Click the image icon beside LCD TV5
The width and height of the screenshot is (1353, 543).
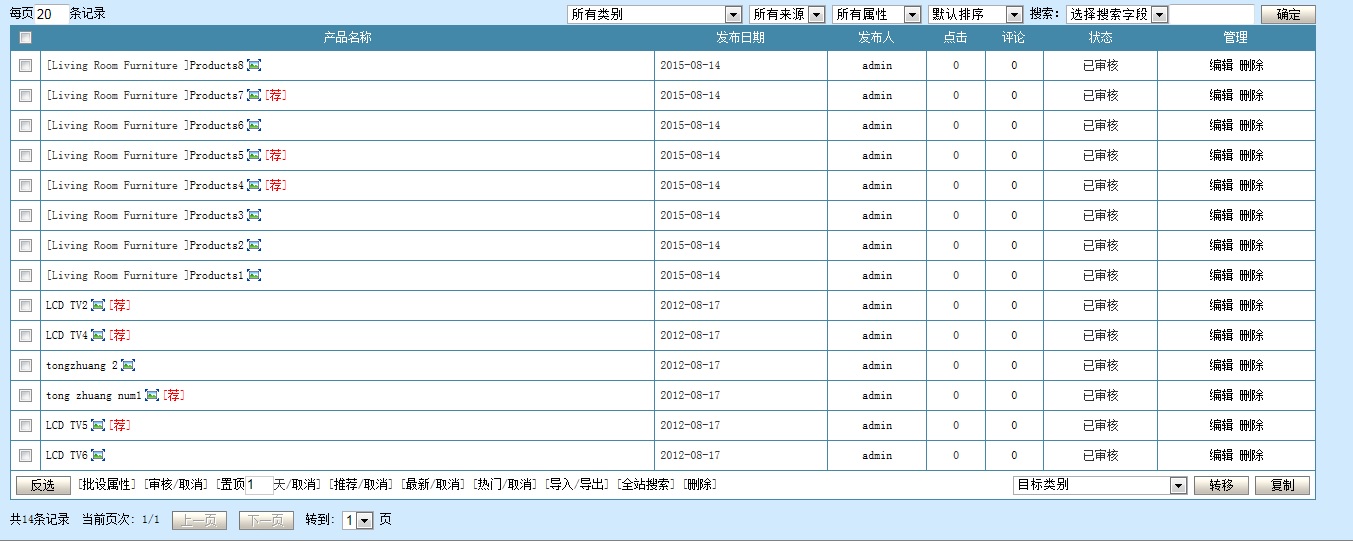98,426
